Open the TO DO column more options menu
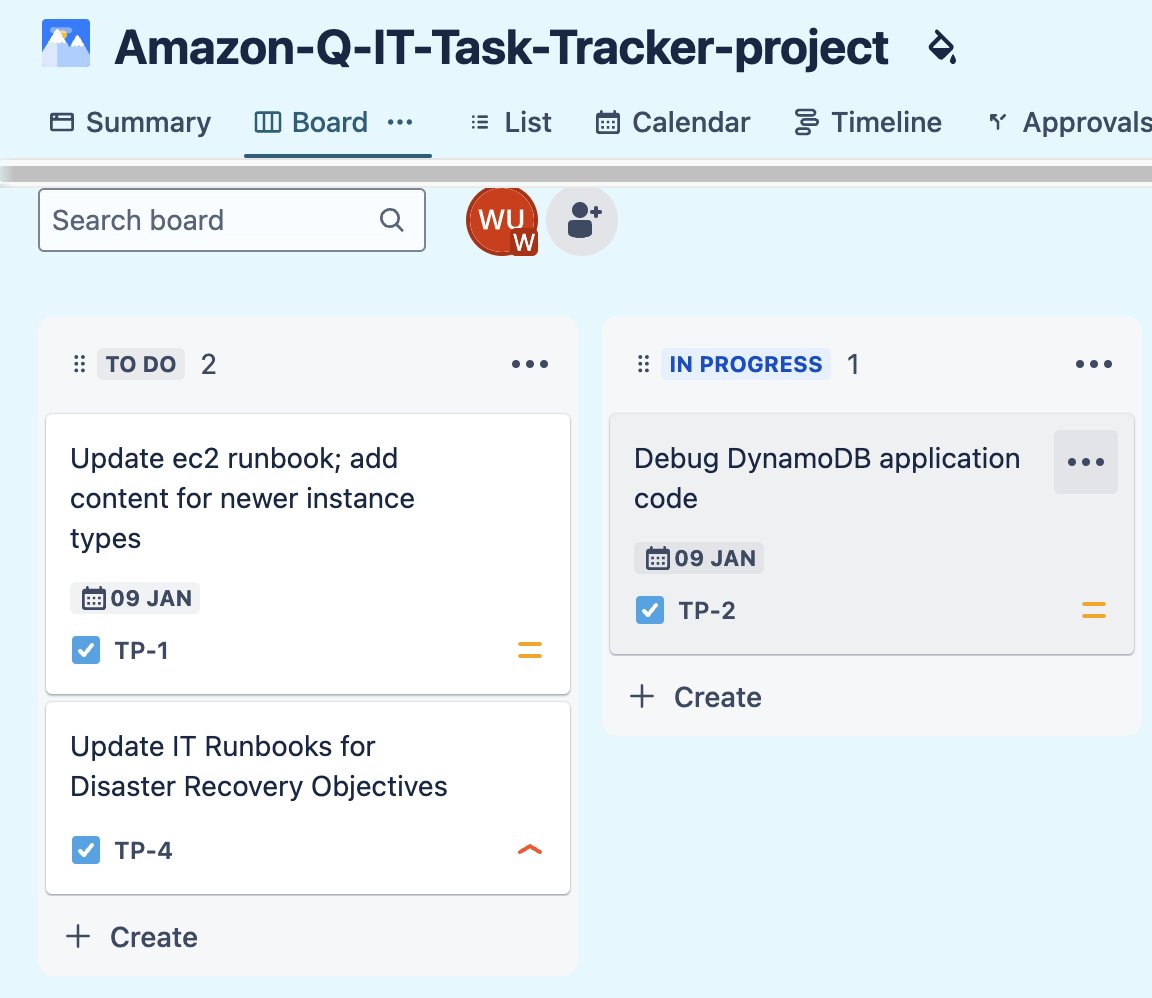This screenshot has width=1152, height=998. pyautogui.click(x=530, y=364)
